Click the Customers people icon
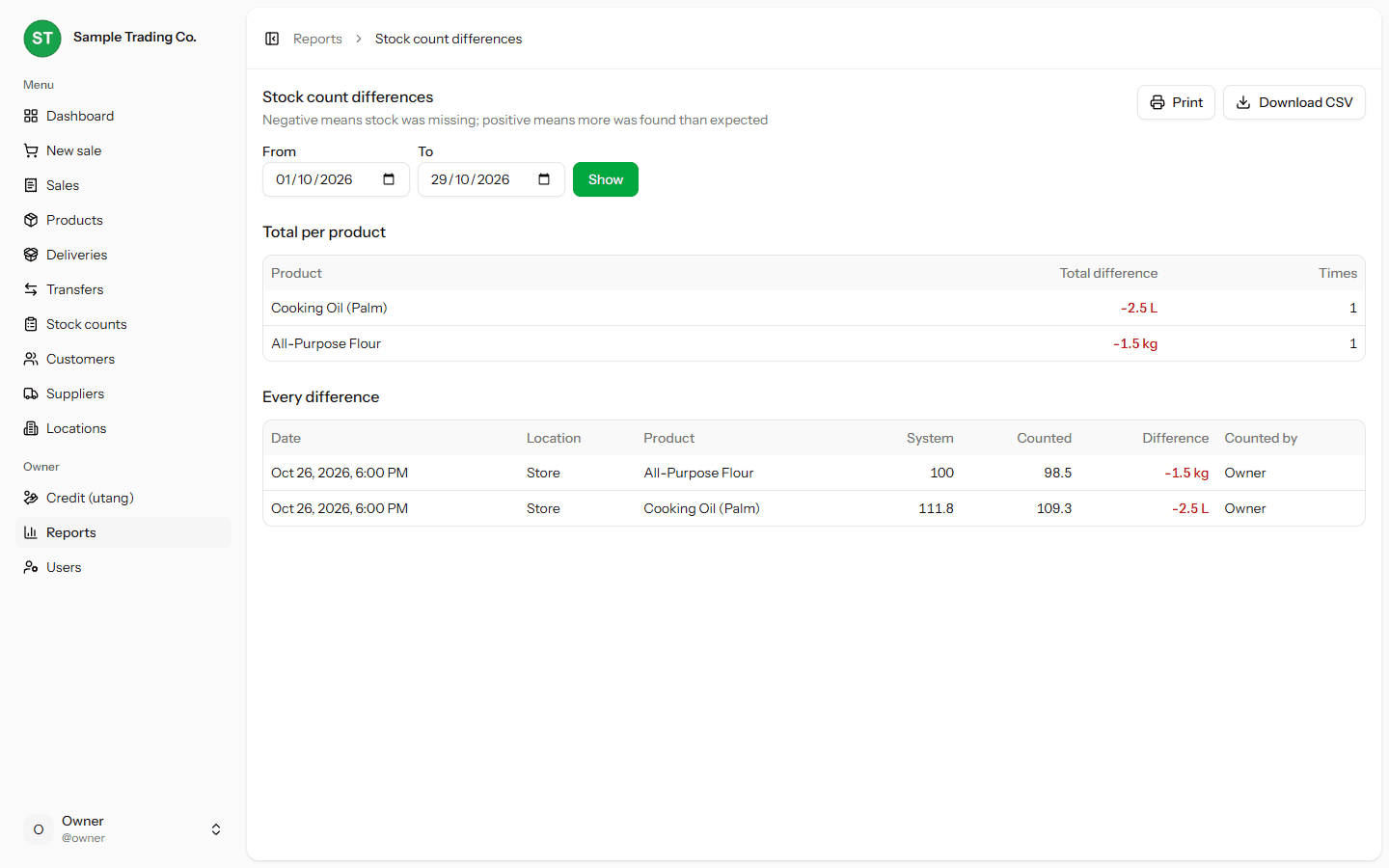The height and width of the screenshot is (868, 1389). [31, 359]
